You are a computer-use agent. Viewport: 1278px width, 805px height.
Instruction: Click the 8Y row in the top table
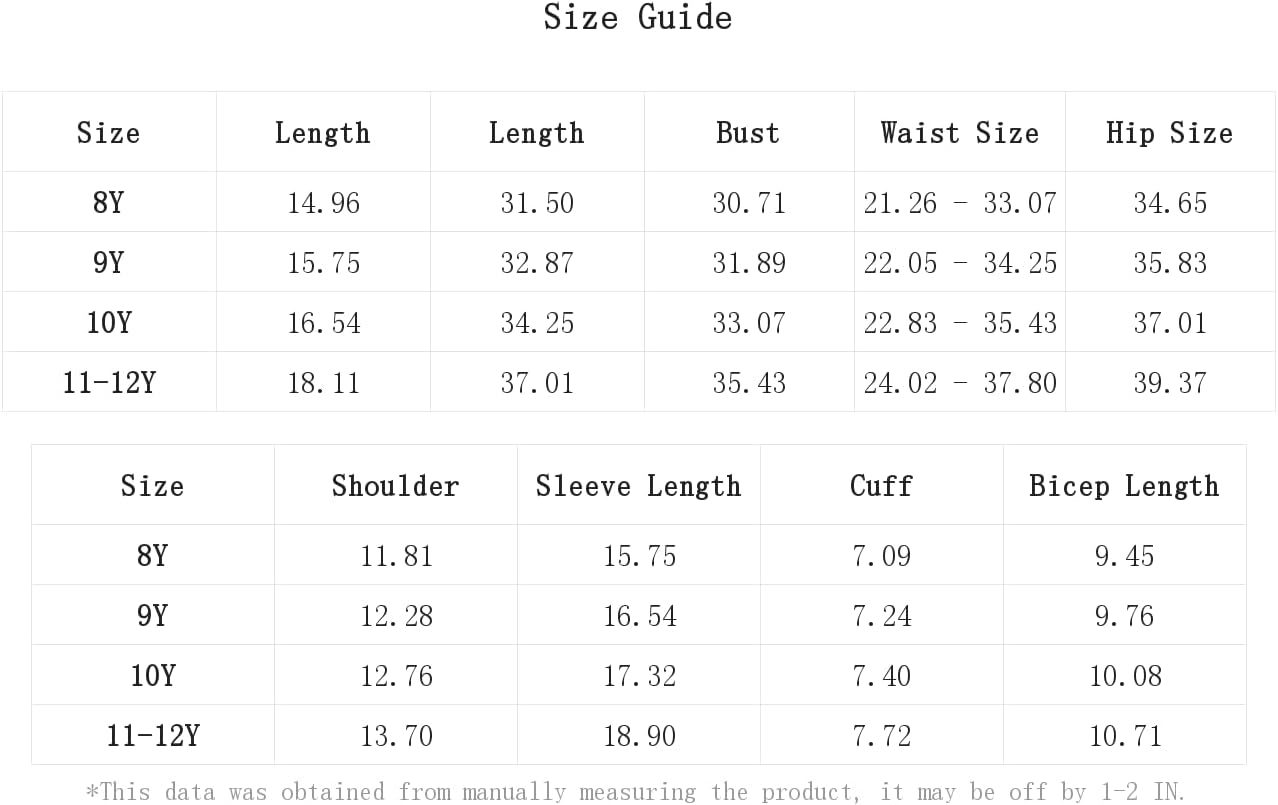638,202
